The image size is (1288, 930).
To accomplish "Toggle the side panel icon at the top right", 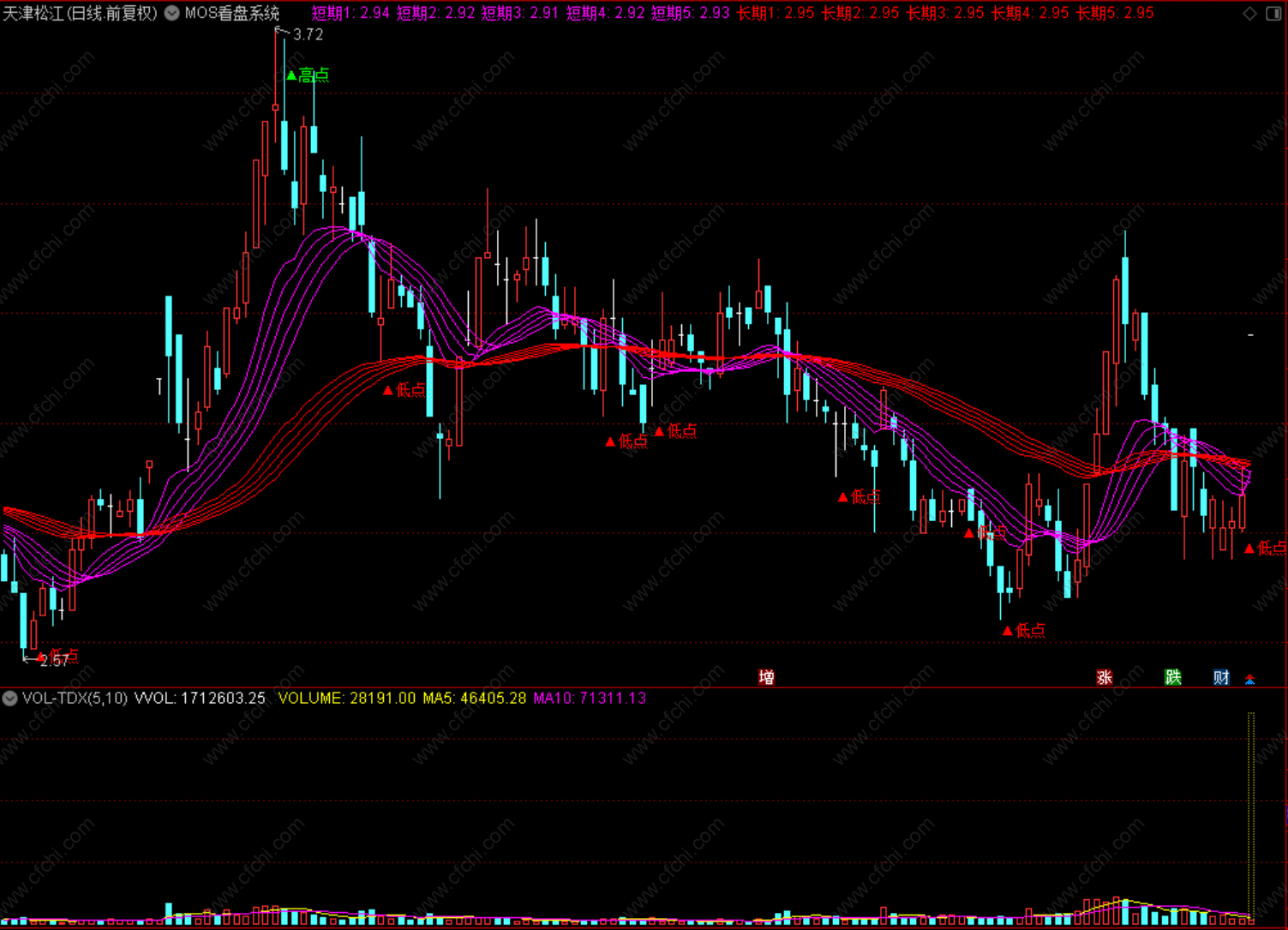I will point(1273,13).
